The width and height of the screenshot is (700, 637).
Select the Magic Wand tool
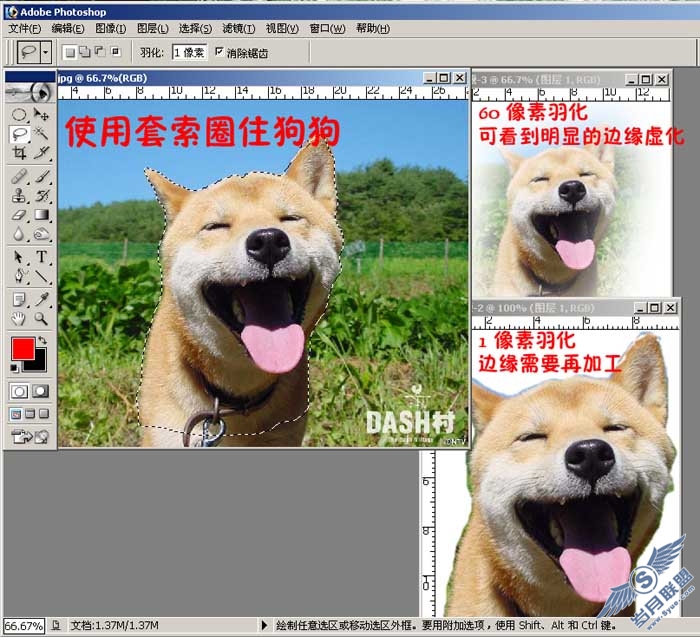[x=42, y=134]
